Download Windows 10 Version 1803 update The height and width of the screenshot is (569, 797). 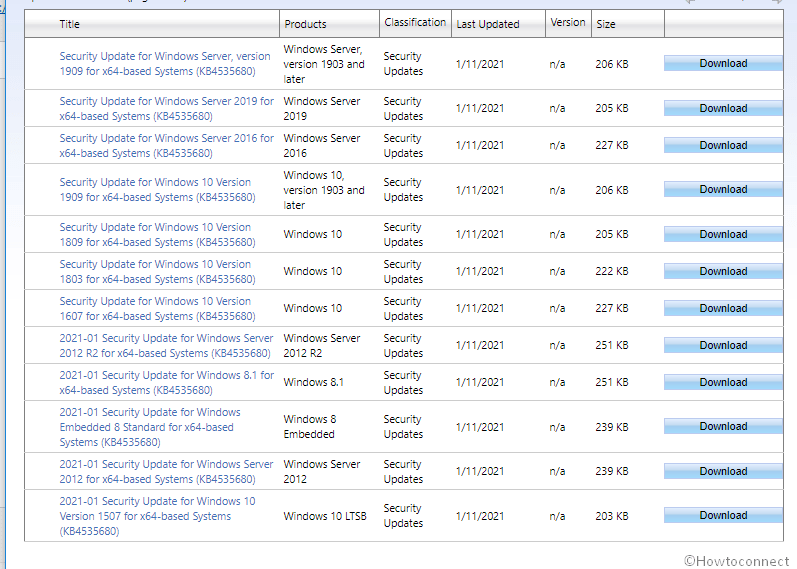[x=723, y=272]
